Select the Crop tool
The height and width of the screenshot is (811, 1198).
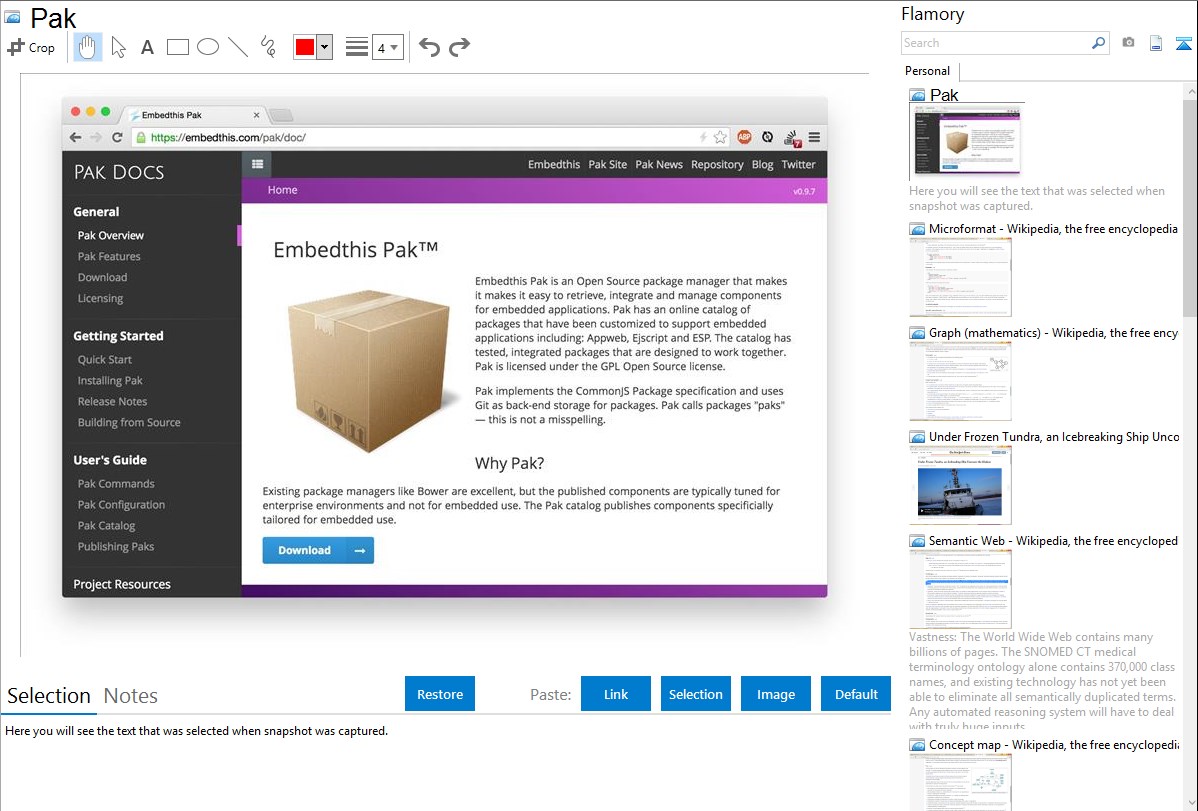(31, 47)
